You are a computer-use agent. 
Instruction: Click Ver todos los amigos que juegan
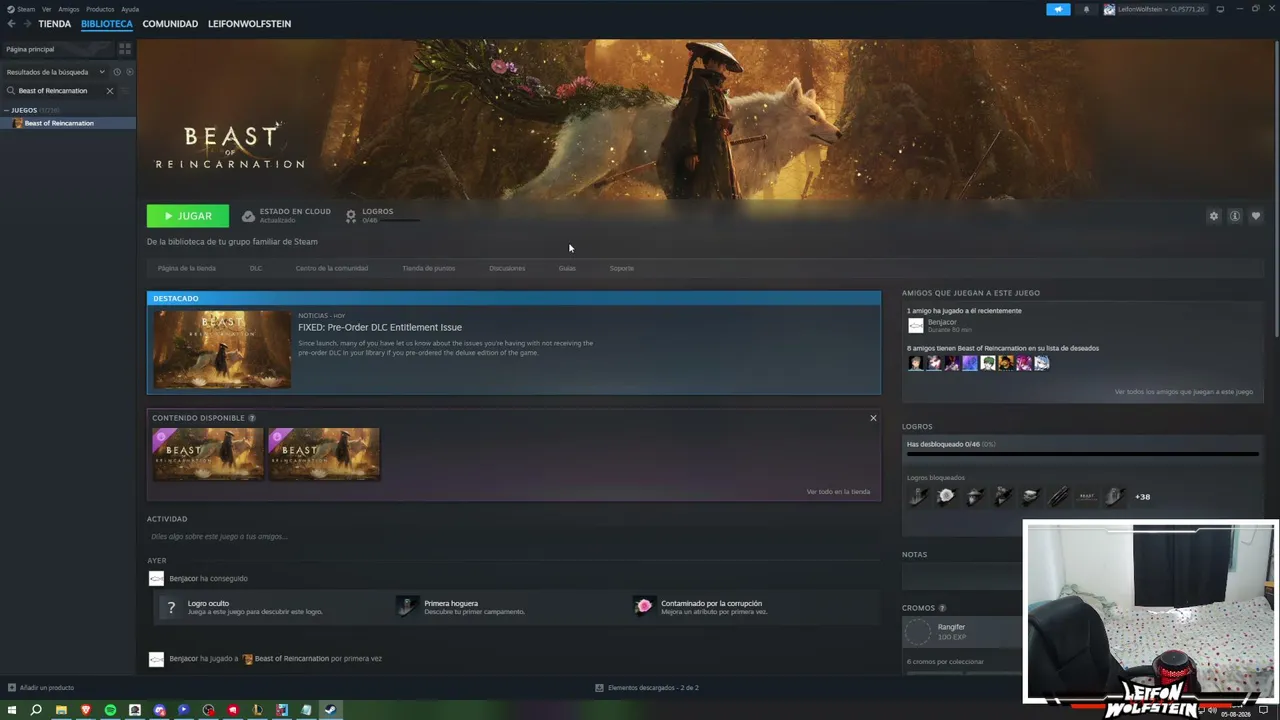click(x=1184, y=392)
